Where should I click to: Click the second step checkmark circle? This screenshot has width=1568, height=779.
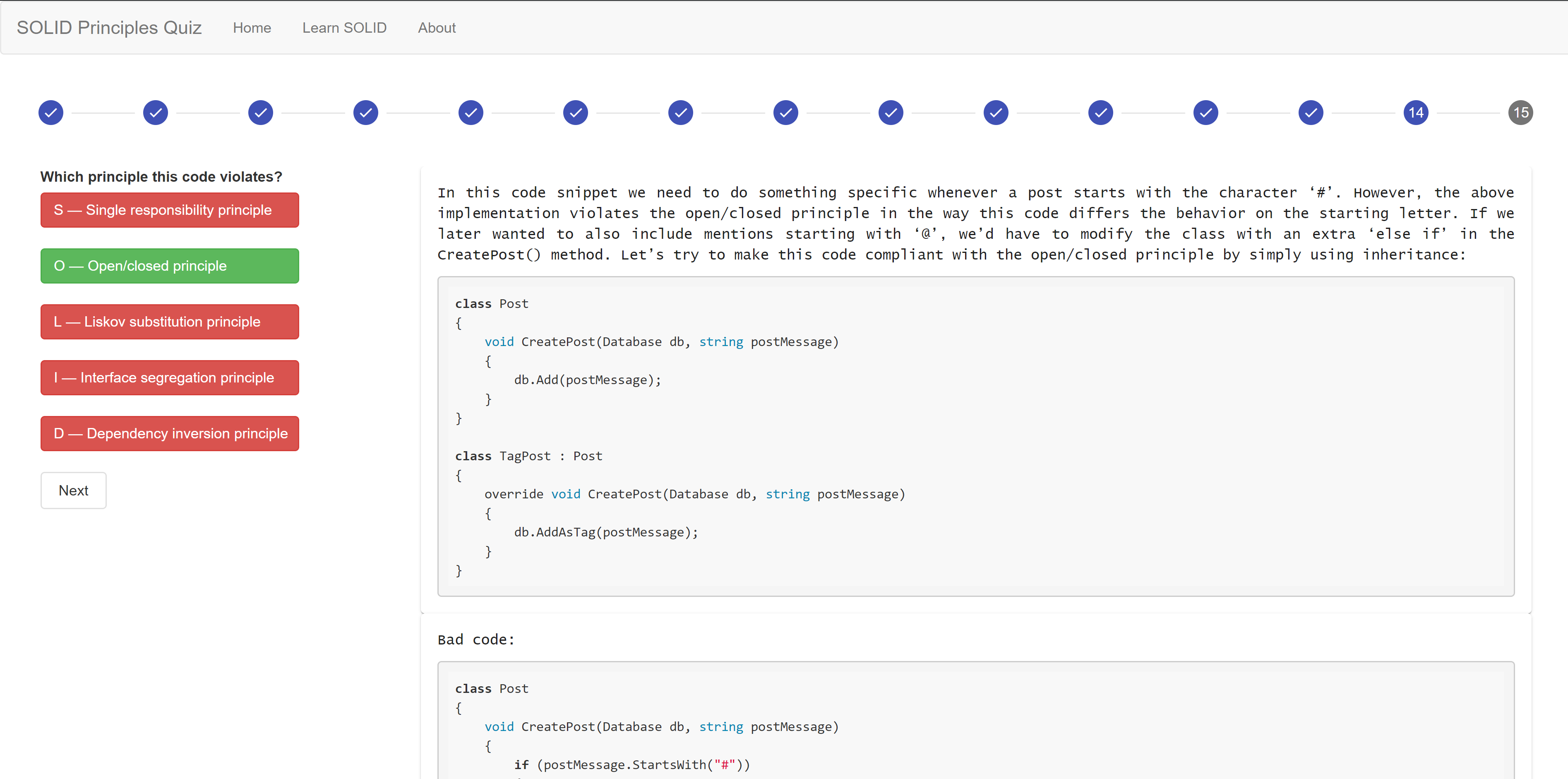(156, 113)
